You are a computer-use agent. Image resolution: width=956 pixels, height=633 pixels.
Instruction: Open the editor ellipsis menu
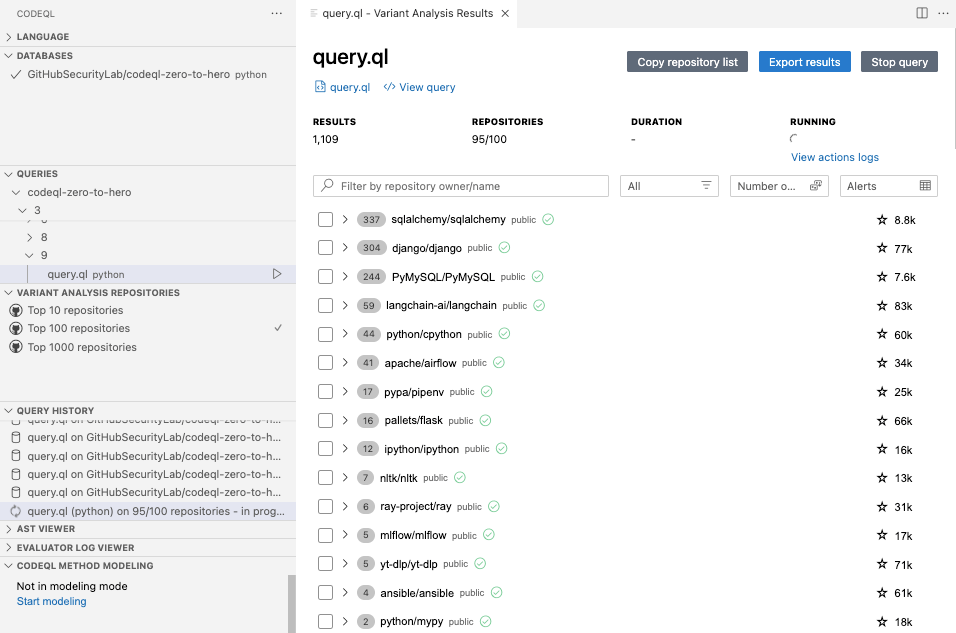[x=944, y=13]
